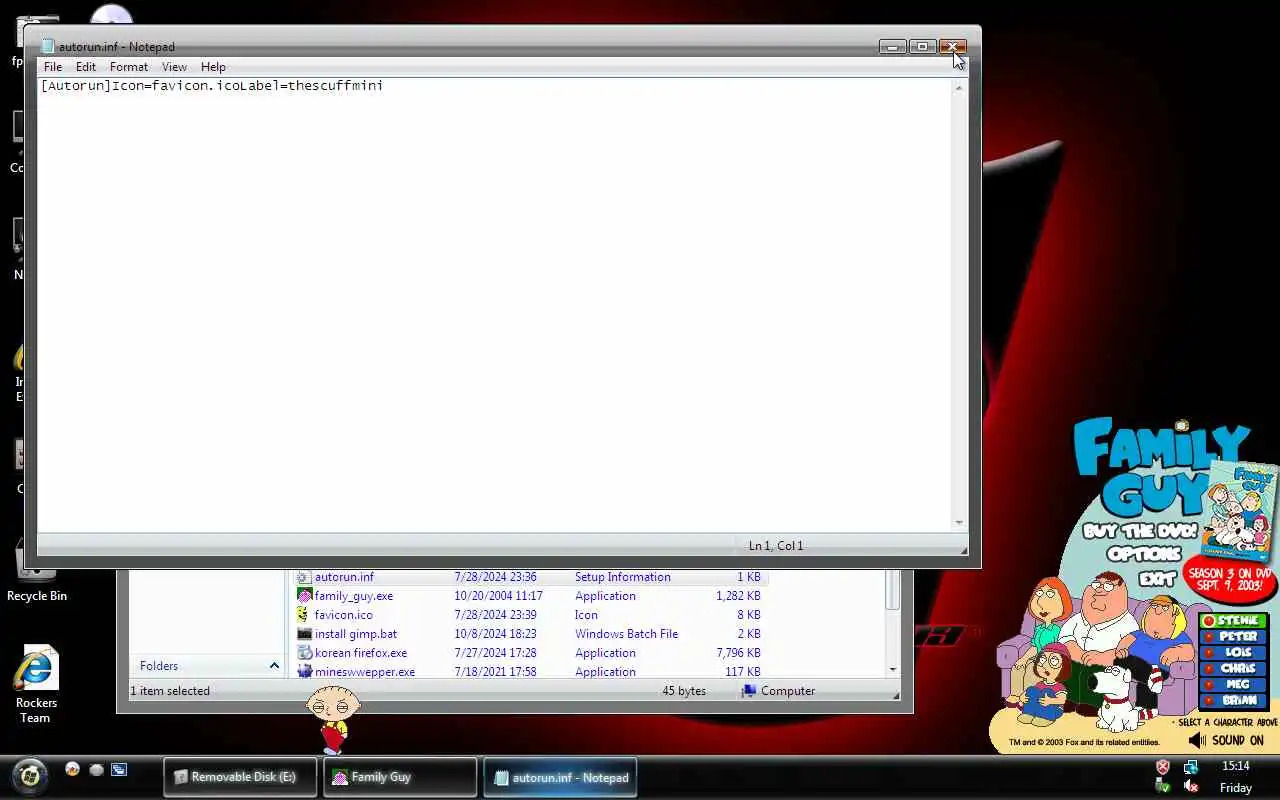Select favicon.ico icon in Explorer list
The width and height of the screenshot is (1280, 800).
(x=304, y=615)
